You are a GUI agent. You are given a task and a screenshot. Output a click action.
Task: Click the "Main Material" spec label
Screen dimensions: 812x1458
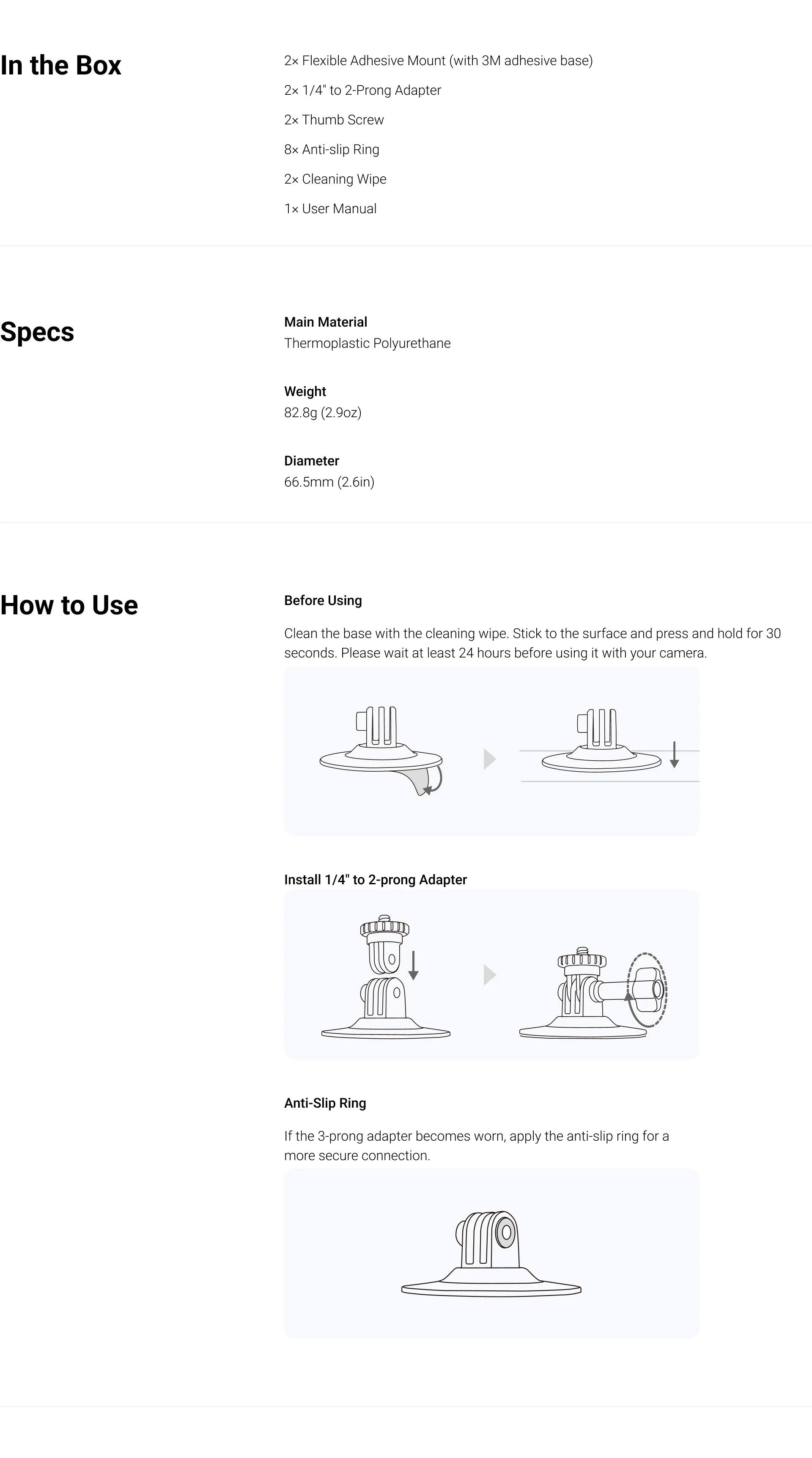point(325,322)
